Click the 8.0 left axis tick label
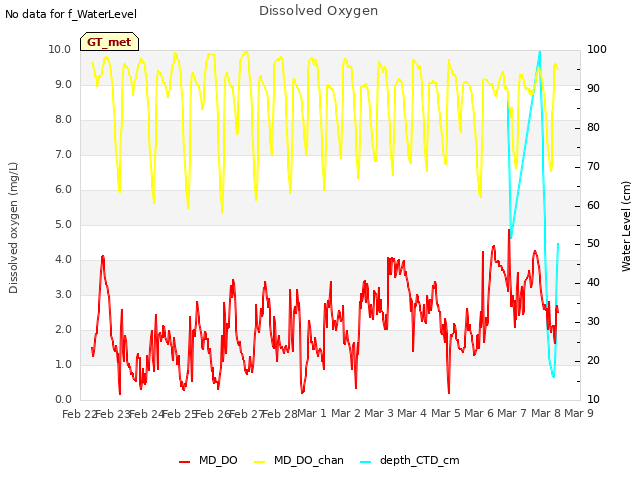Viewport: 640px width, 480px height. point(63,120)
